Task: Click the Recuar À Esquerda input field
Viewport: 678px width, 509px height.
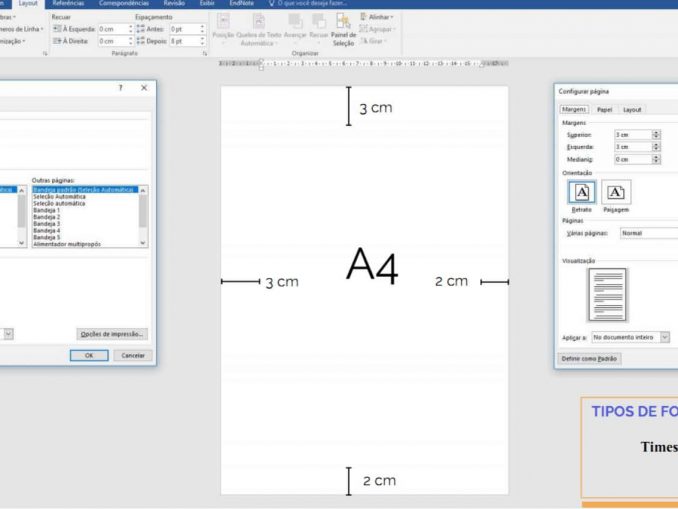Action: [112, 29]
